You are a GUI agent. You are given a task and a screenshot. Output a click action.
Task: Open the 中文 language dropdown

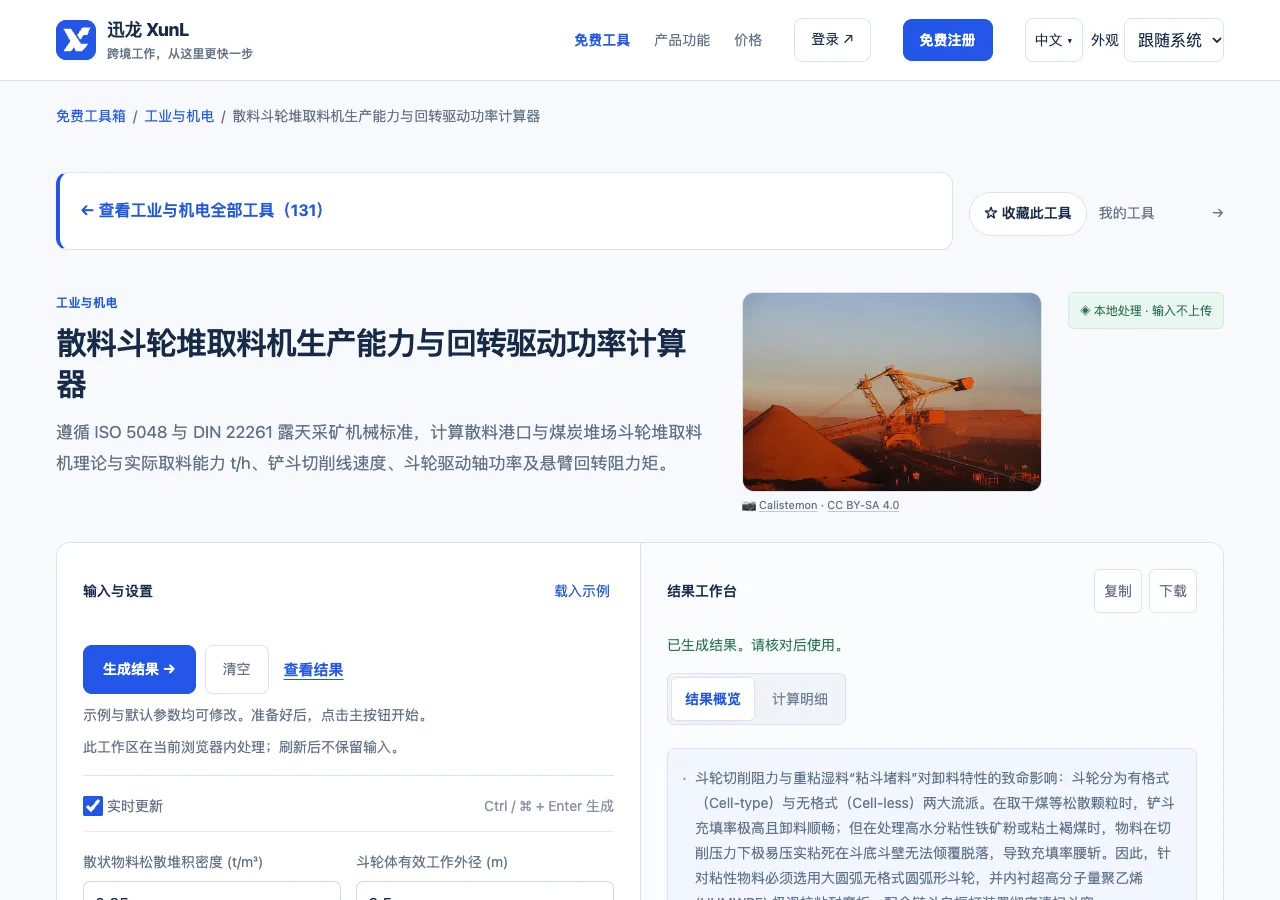coord(1053,40)
